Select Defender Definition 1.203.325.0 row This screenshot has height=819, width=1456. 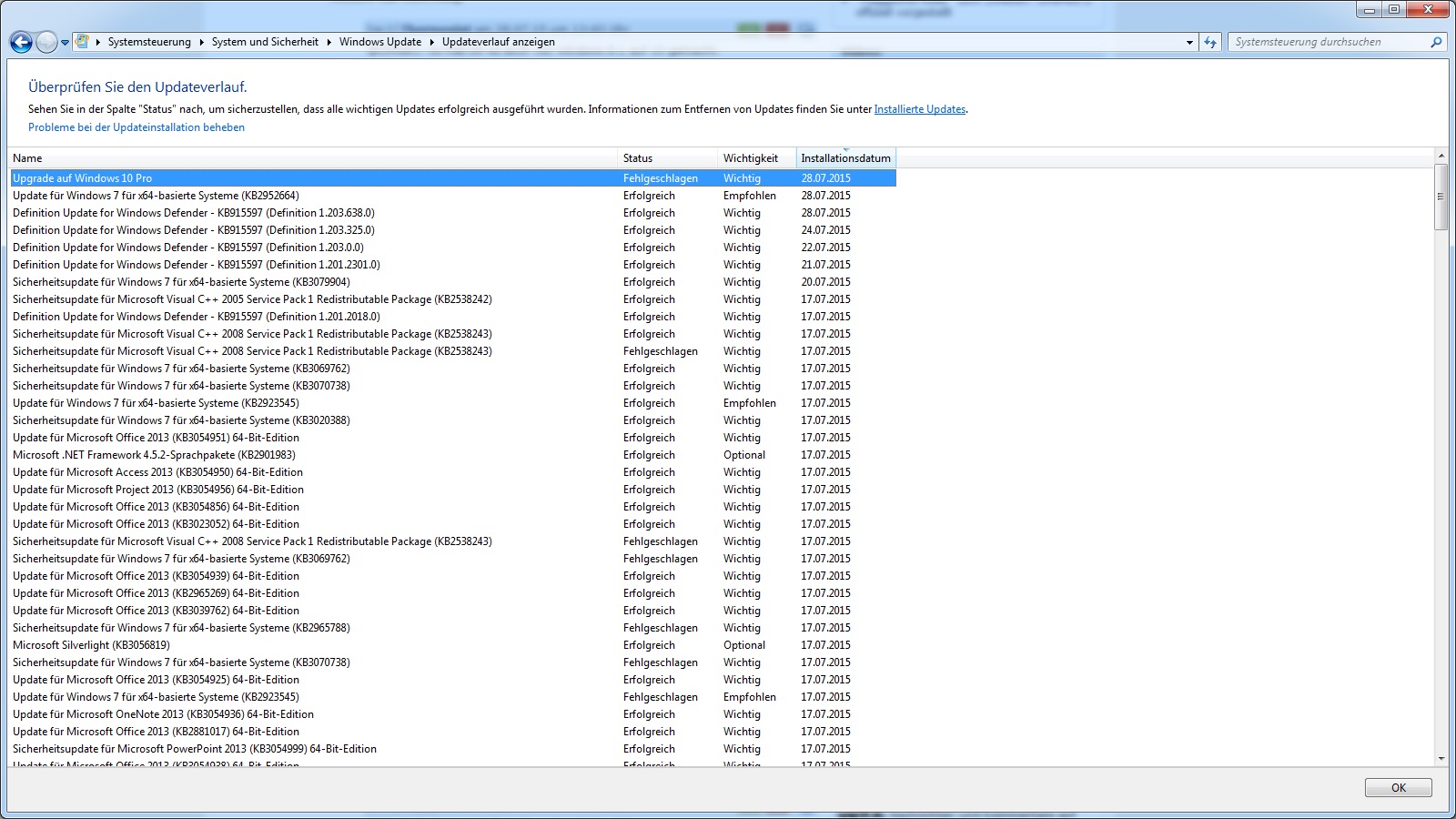click(x=453, y=230)
